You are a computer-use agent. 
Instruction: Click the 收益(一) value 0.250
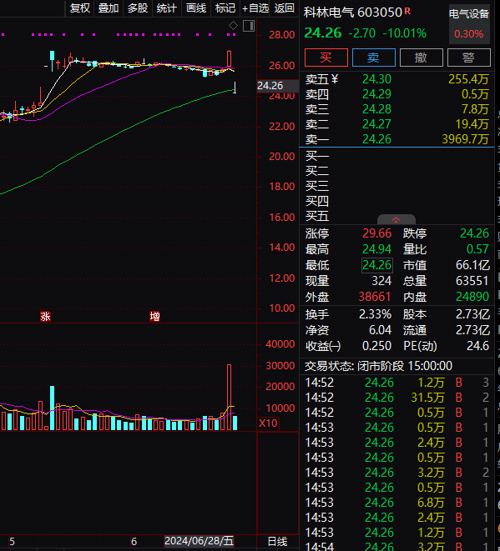click(377, 346)
